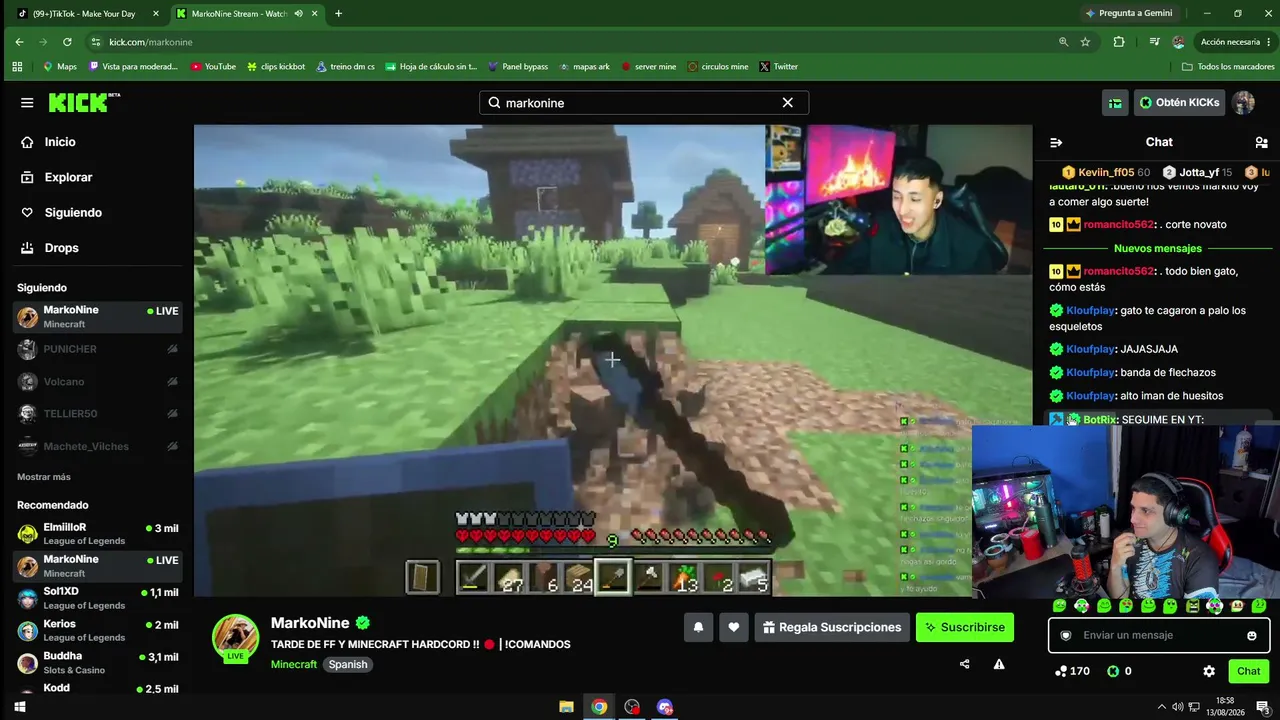Open Chrome extensions puzzle icon
This screenshot has height=720, width=1280.
(1119, 42)
